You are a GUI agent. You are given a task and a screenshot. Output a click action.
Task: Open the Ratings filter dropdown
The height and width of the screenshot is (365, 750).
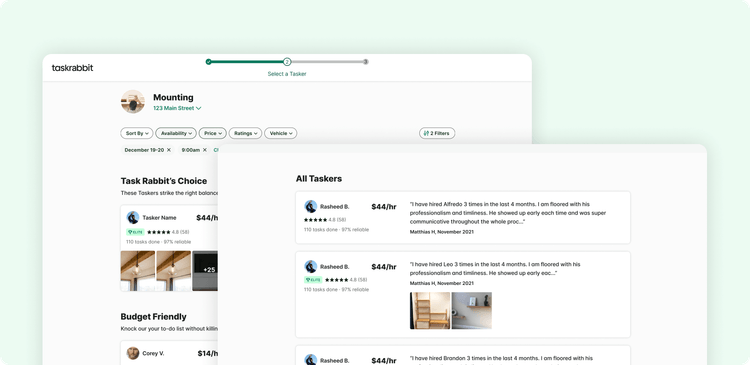coord(245,133)
